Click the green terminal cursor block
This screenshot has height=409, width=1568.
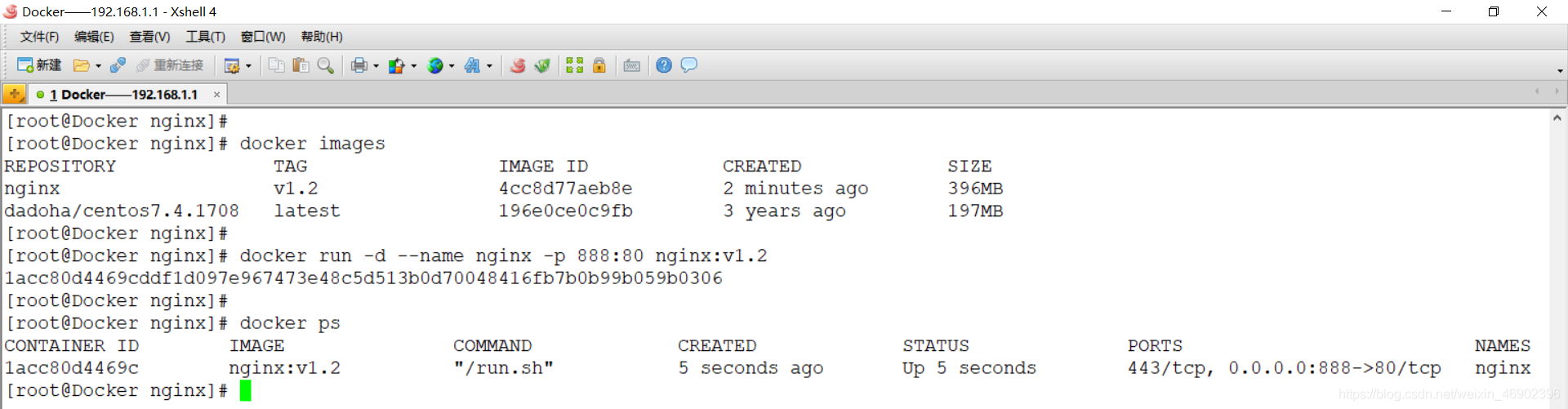coord(245,391)
